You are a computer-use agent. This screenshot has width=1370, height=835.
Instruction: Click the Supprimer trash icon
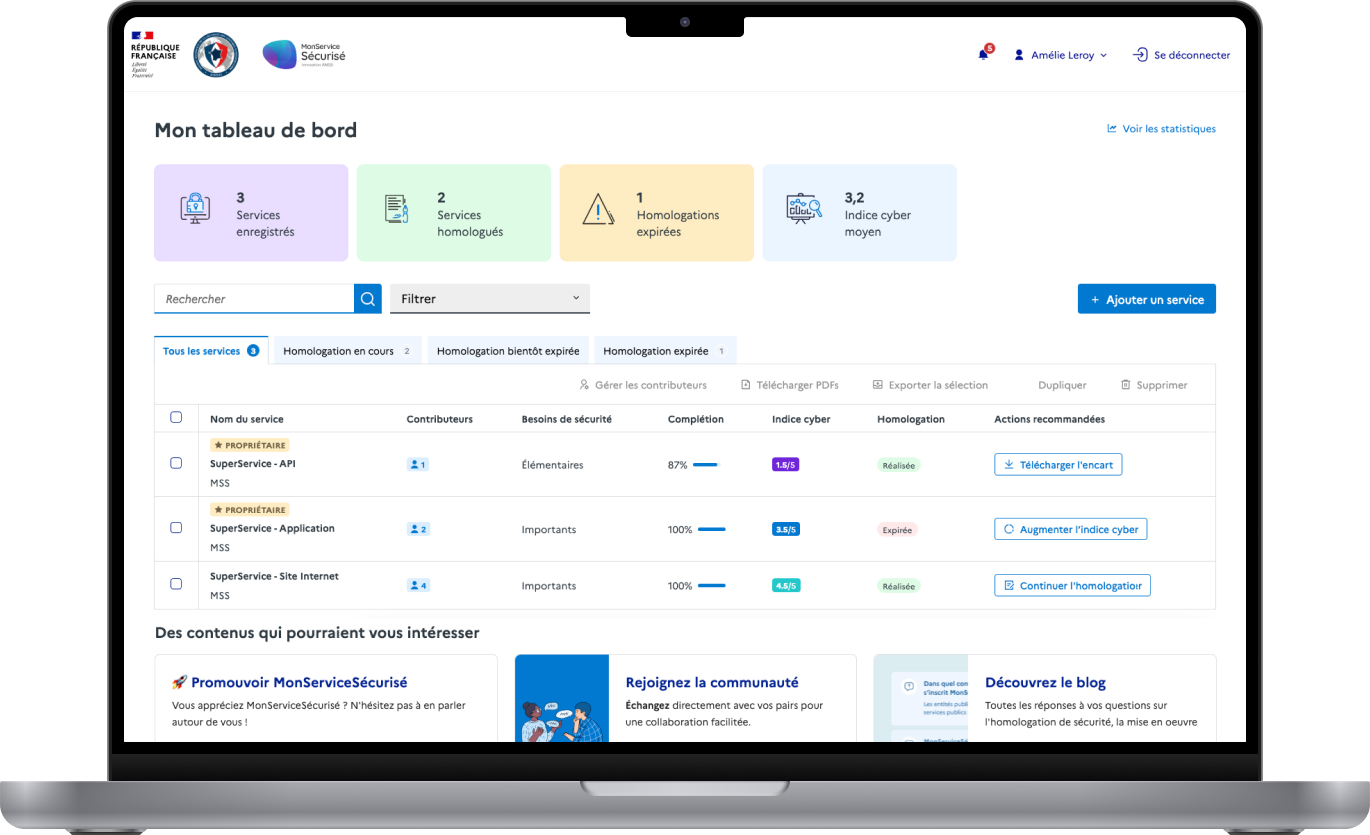tap(1126, 385)
